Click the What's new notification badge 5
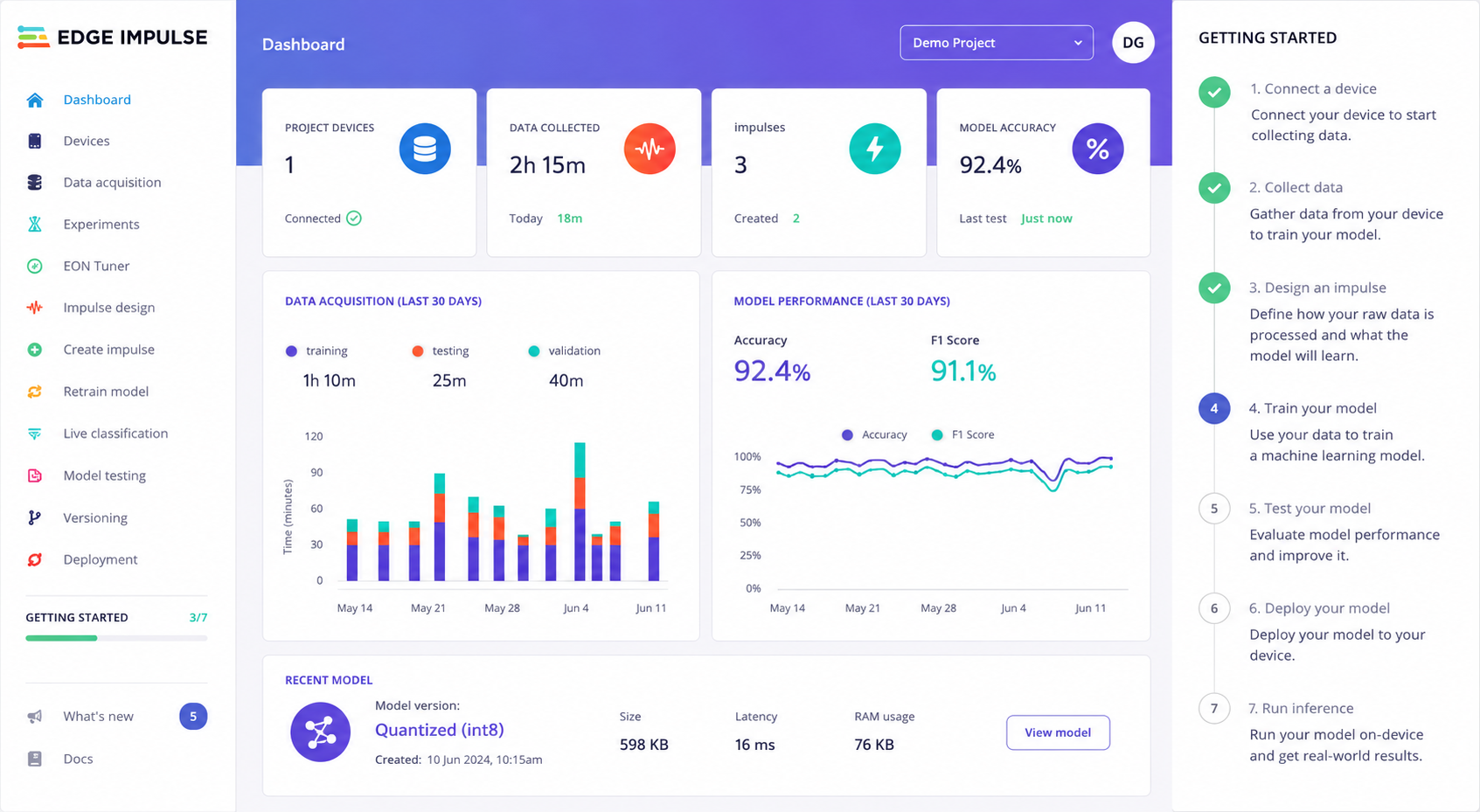 tap(193, 717)
